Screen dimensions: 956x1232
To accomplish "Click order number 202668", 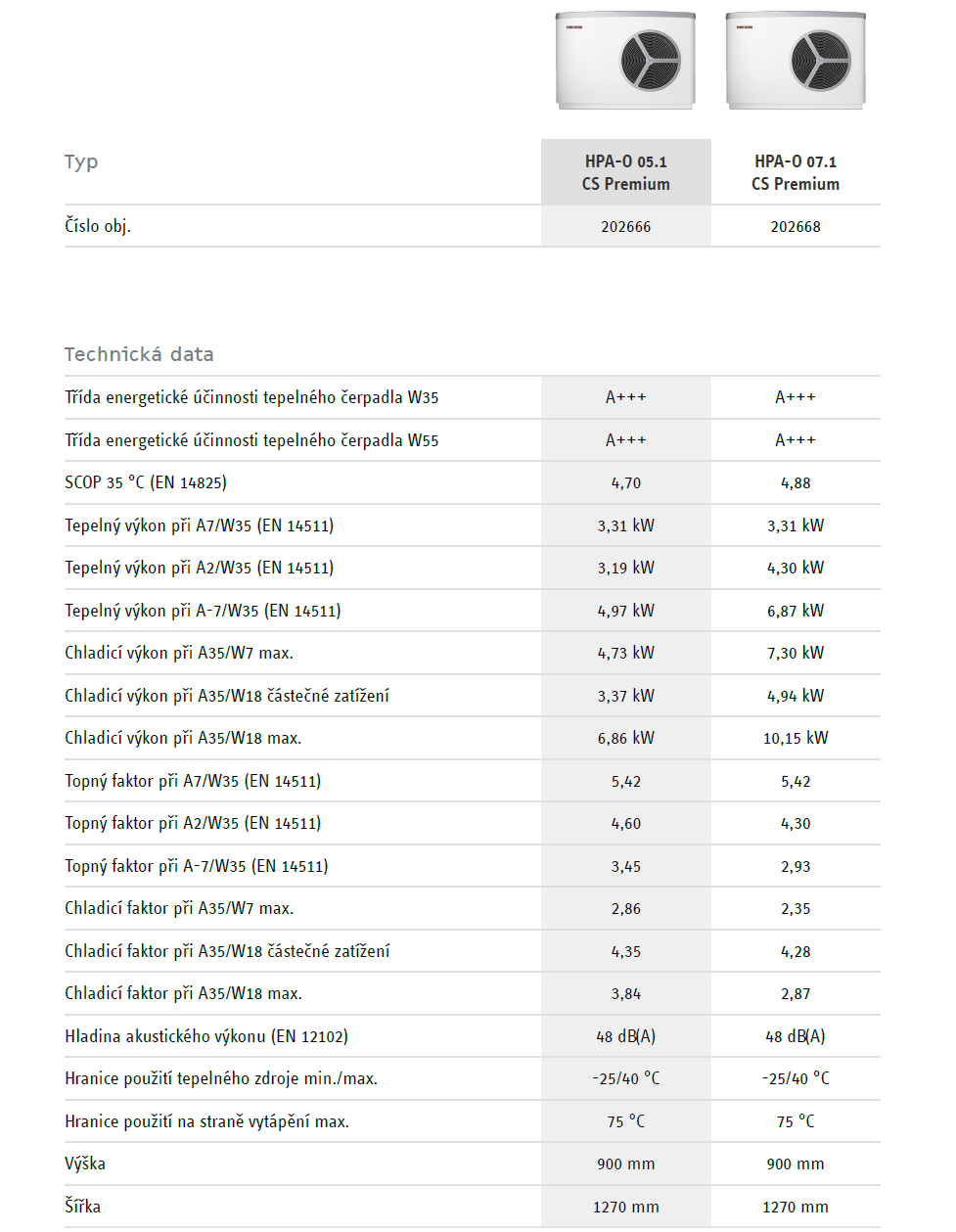I will pyautogui.click(x=796, y=227).
